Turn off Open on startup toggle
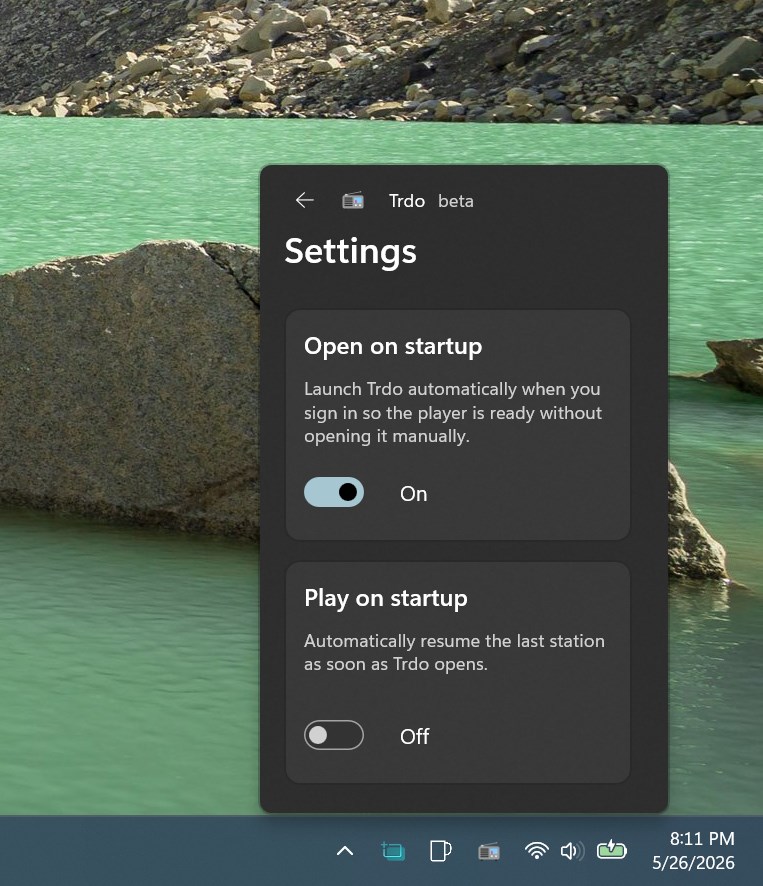This screenshot has height=886, width=763. click(333, 492)
